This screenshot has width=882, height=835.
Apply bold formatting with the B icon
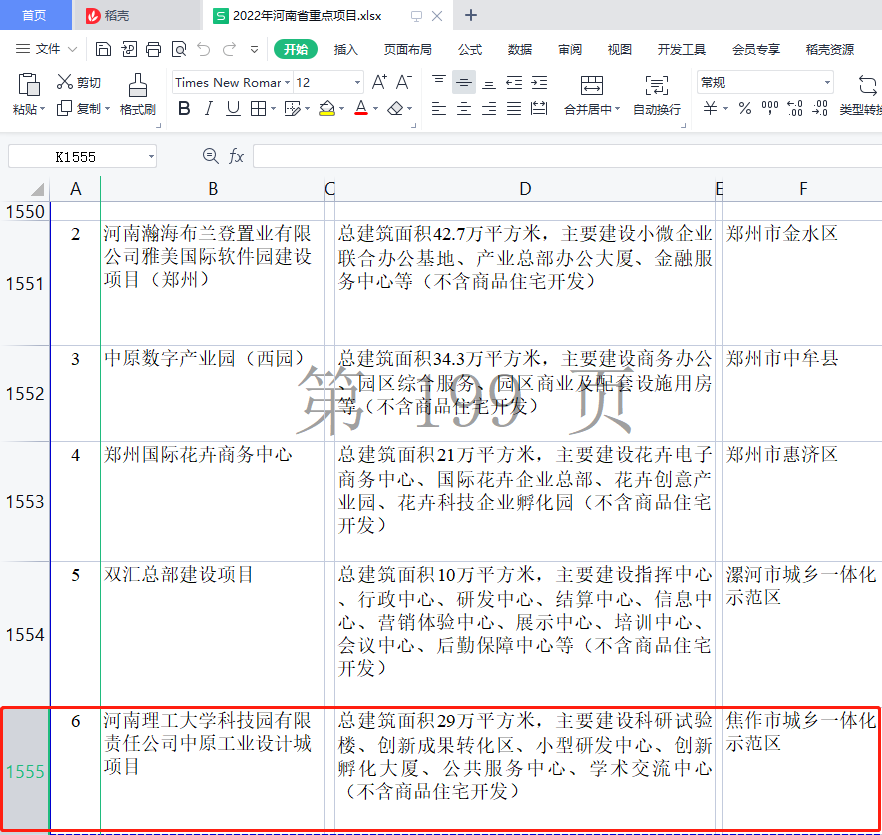click(x=183, y=107)
